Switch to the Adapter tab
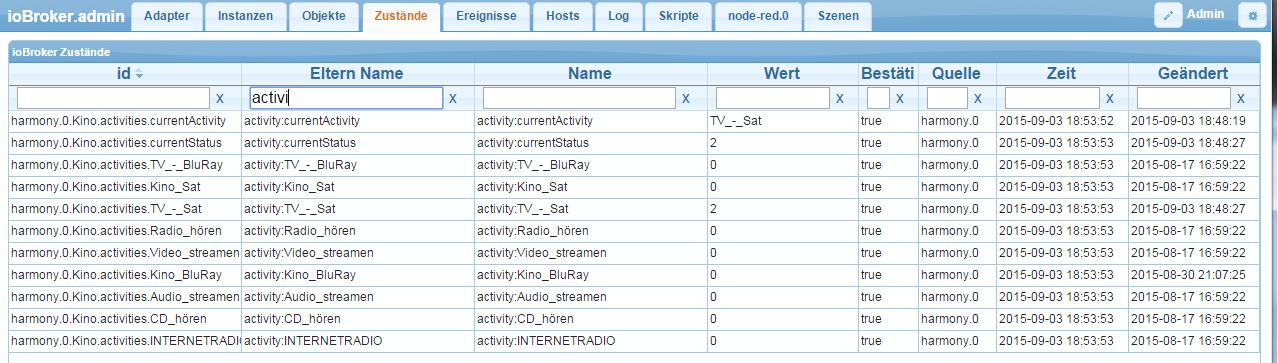1278x363 pixels. tap(167, 16)
